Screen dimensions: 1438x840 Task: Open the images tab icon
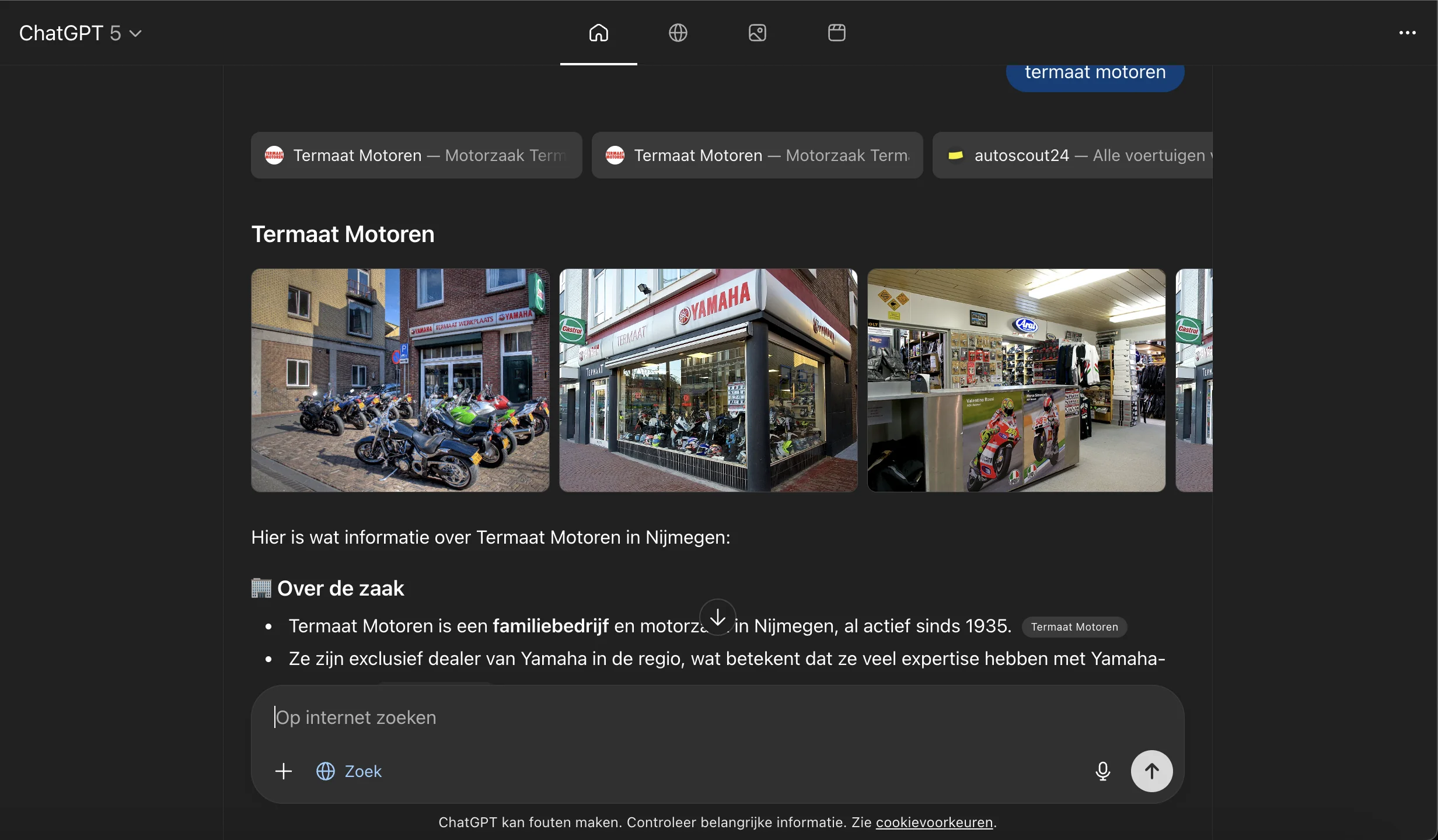point(757,33)
